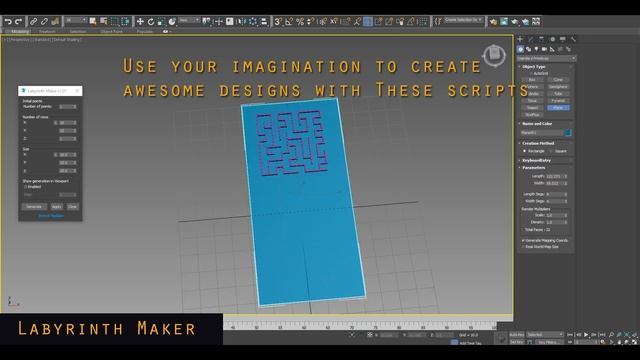
Task: Open the Render Setup teapot icon
Action: [x=493, y=21]
